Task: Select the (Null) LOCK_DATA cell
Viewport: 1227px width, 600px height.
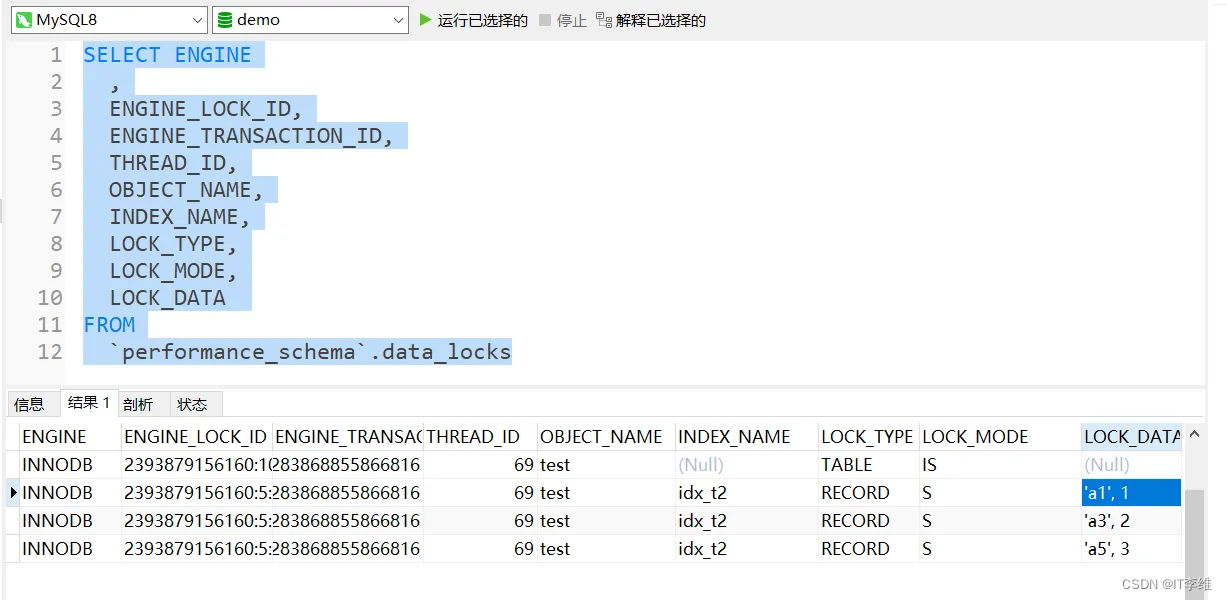Action: 1132,465
